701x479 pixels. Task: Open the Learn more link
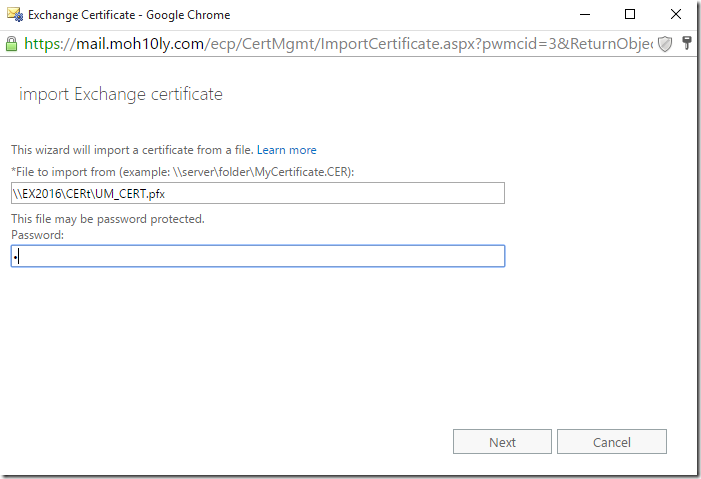[x=287, y=150]
